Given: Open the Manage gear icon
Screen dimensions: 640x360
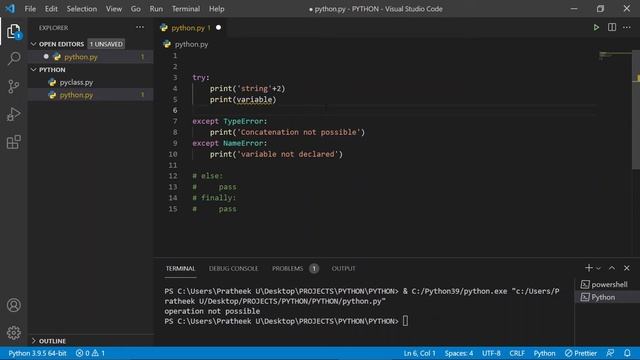Looking at the screenshot, I should [13, 333].
